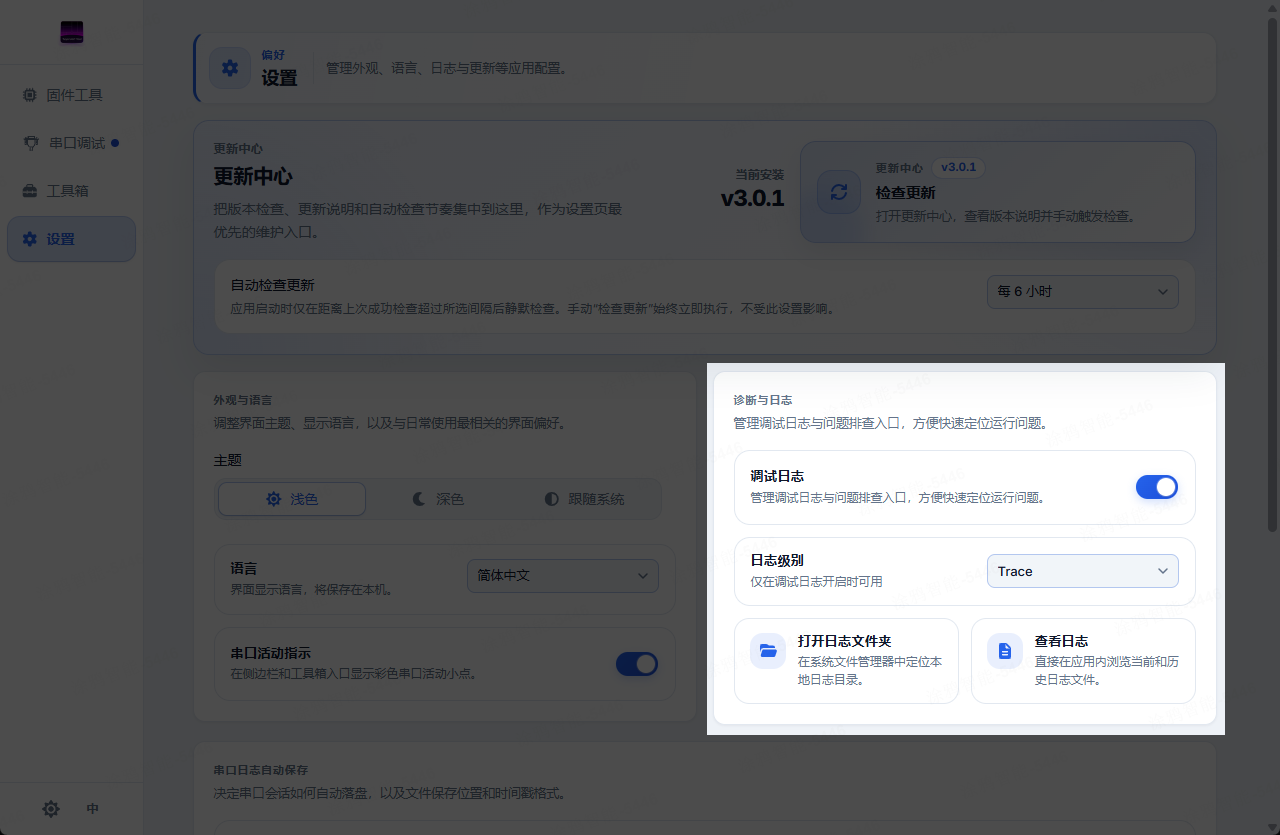Choose the 浅色 theme option
Screen dimensions: 1280x835
pos(292,499)
